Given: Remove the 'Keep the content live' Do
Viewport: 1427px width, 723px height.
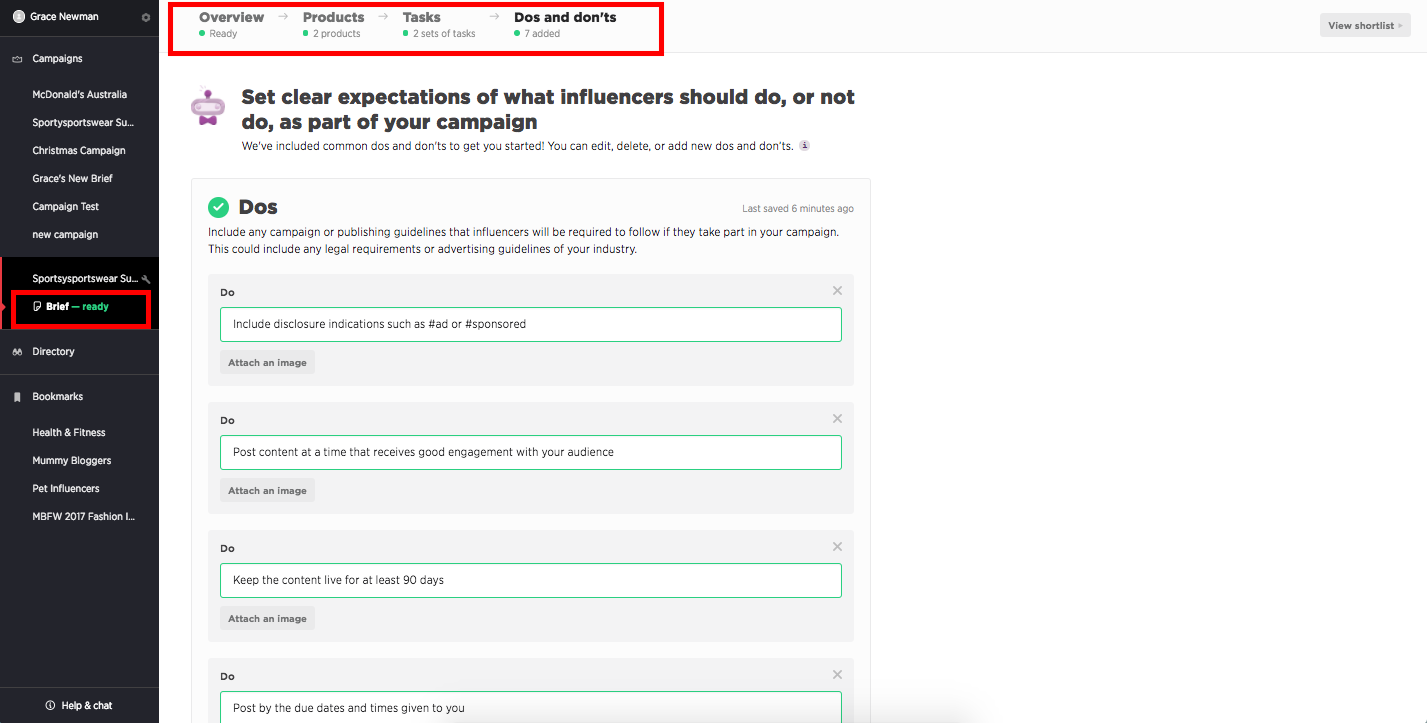Looking at the screenshot, I should [x=838, y=547].
